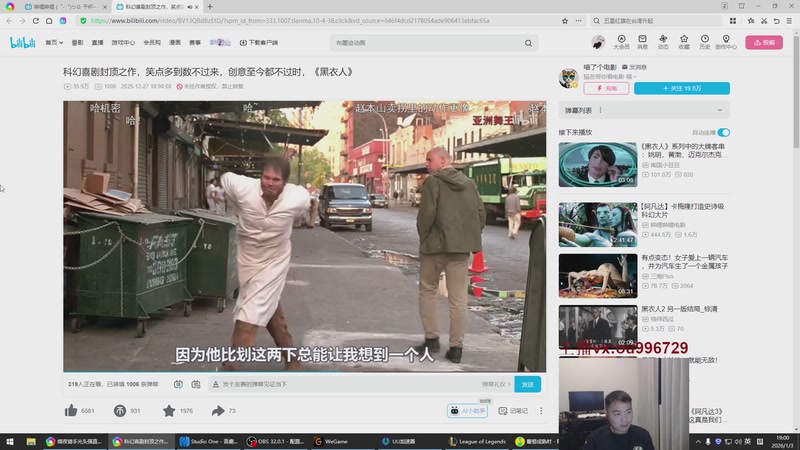800x450 pixels.
Task: Open the browser screenshot scissors icon
Action: 764,21
